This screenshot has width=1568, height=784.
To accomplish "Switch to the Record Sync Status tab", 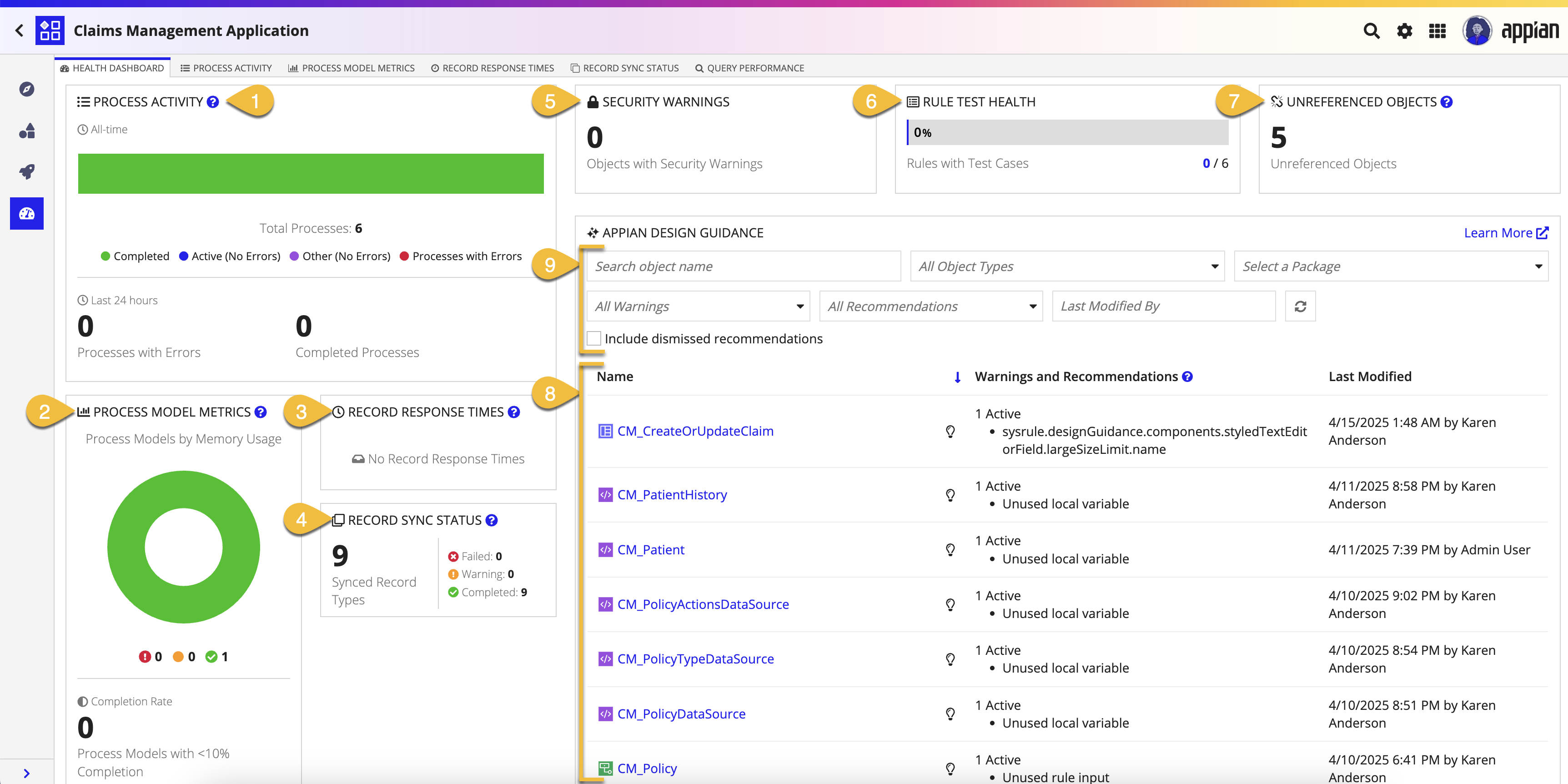I will [624, 68].
